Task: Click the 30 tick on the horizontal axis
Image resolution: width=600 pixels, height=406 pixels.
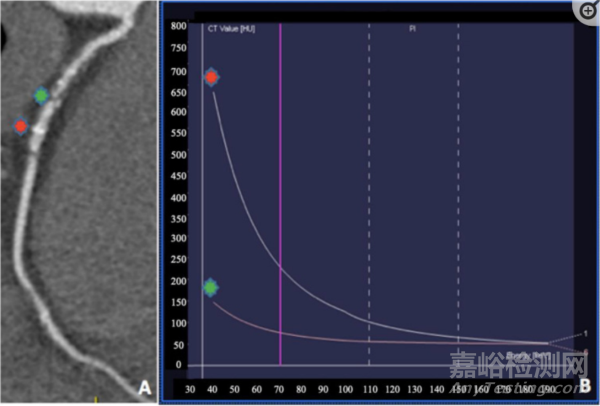Action: coord(191,387)
